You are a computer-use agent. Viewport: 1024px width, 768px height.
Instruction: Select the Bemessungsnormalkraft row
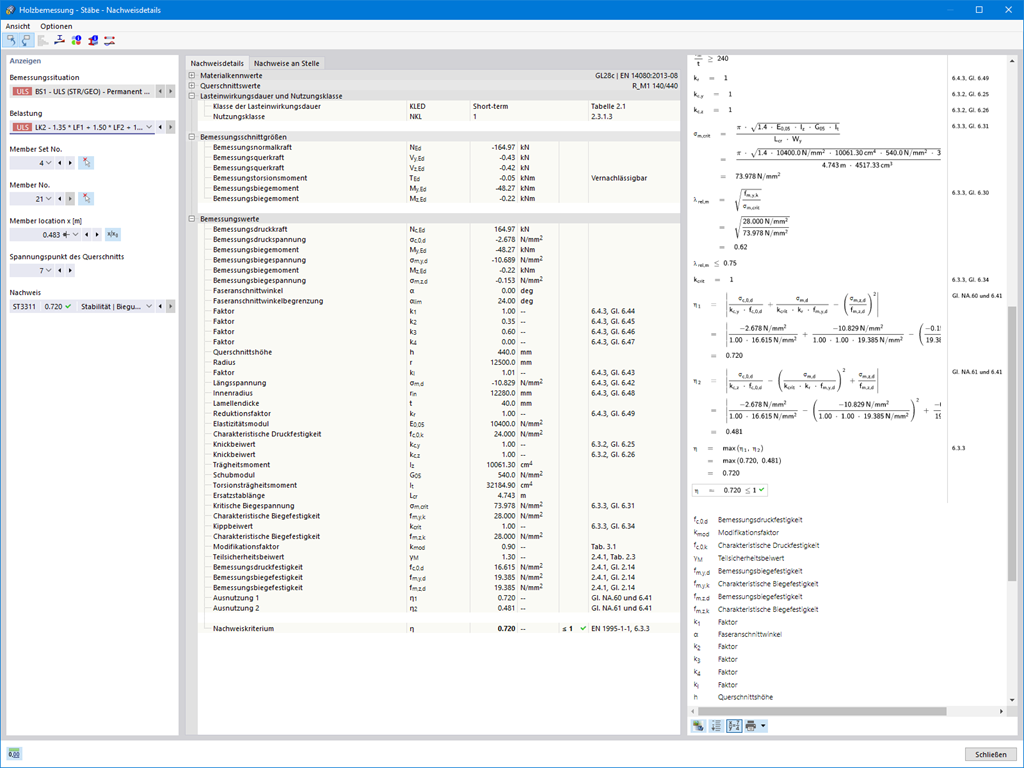pyautogui.click(x=438, y=148)
